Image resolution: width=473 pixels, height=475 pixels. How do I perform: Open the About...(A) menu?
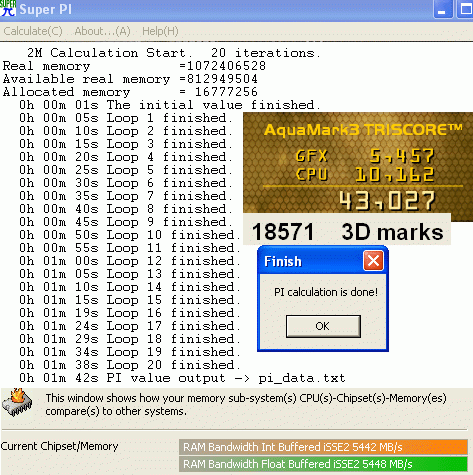[102, 31]
